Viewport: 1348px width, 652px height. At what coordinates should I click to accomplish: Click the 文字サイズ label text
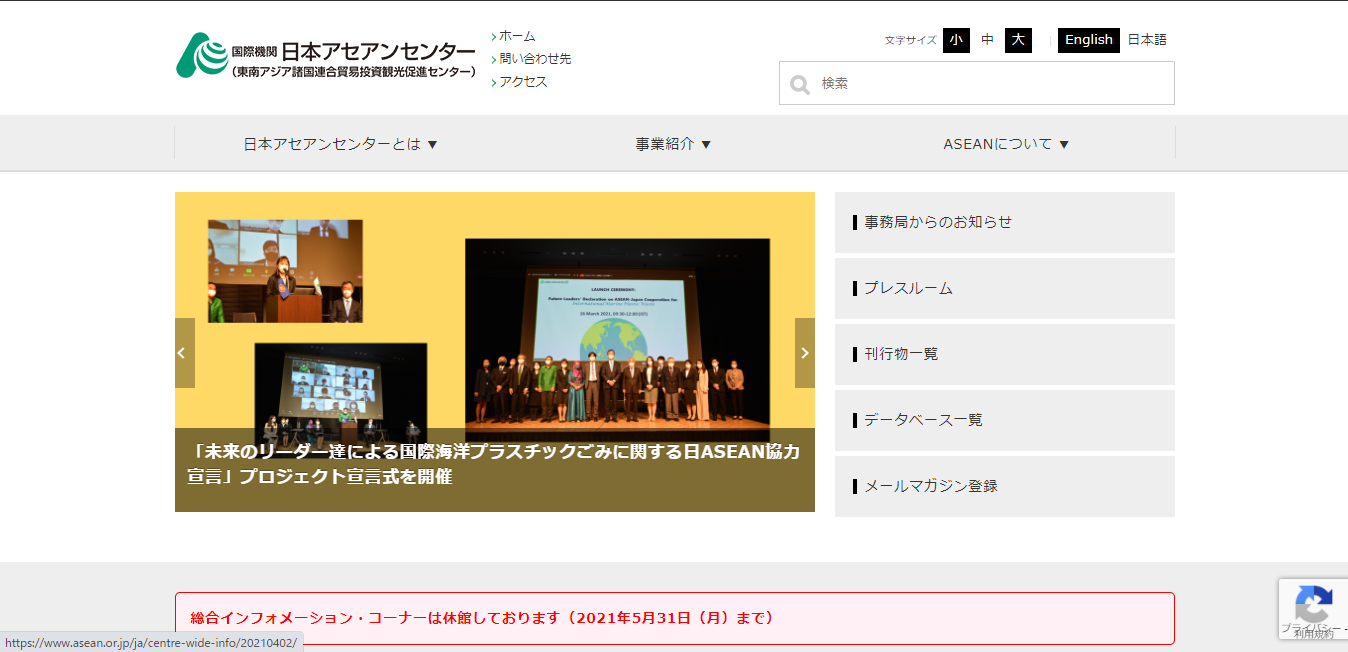coord(911,40)
